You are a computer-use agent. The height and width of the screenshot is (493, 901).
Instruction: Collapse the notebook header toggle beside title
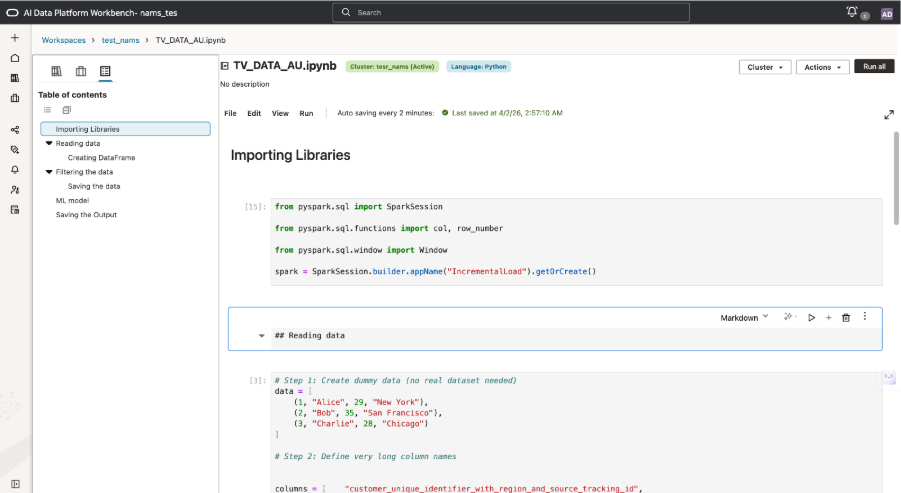point(225,66)
